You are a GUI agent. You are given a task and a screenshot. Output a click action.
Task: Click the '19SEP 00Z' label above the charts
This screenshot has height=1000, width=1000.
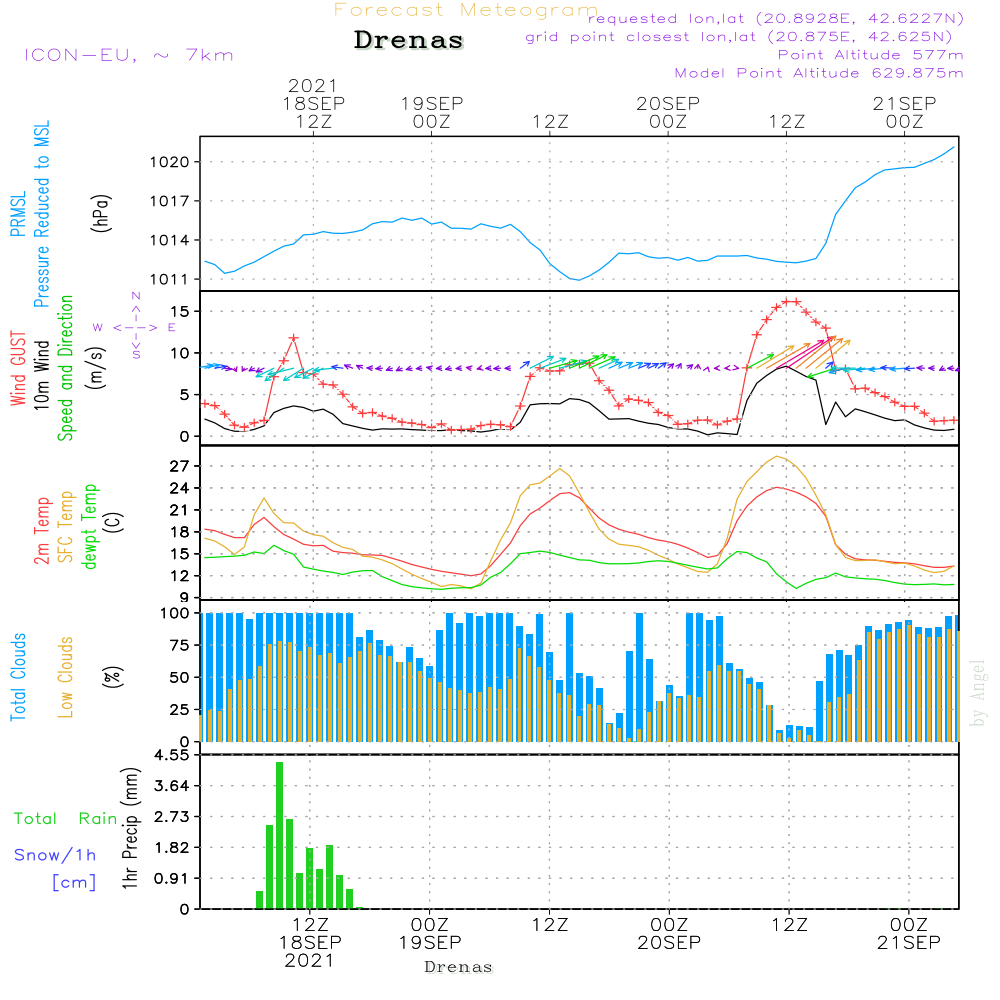click(432, 113)
